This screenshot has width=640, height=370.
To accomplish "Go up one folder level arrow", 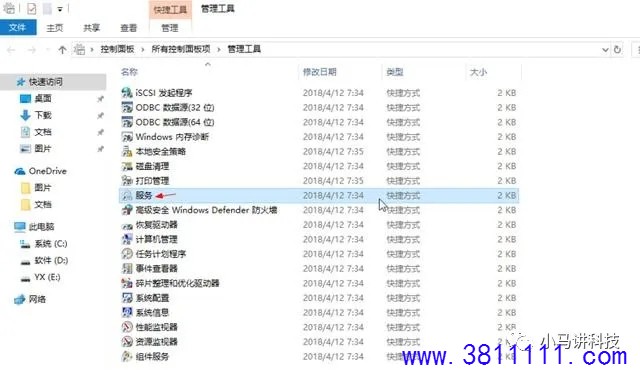I will tap(62, 50).
